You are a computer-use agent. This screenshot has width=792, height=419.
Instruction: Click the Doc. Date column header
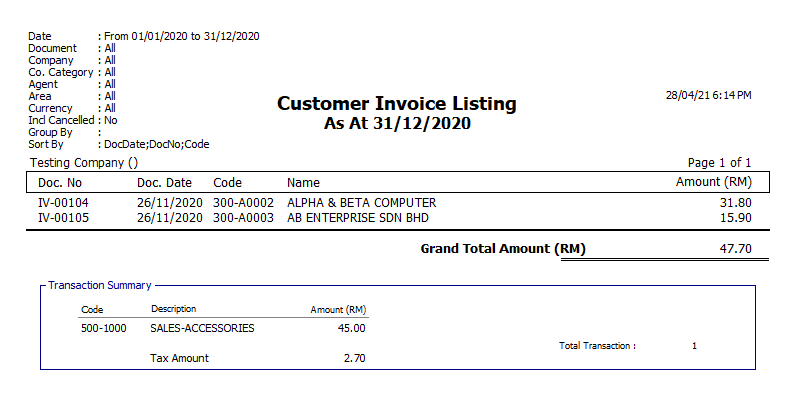click(x=164, y=183)
